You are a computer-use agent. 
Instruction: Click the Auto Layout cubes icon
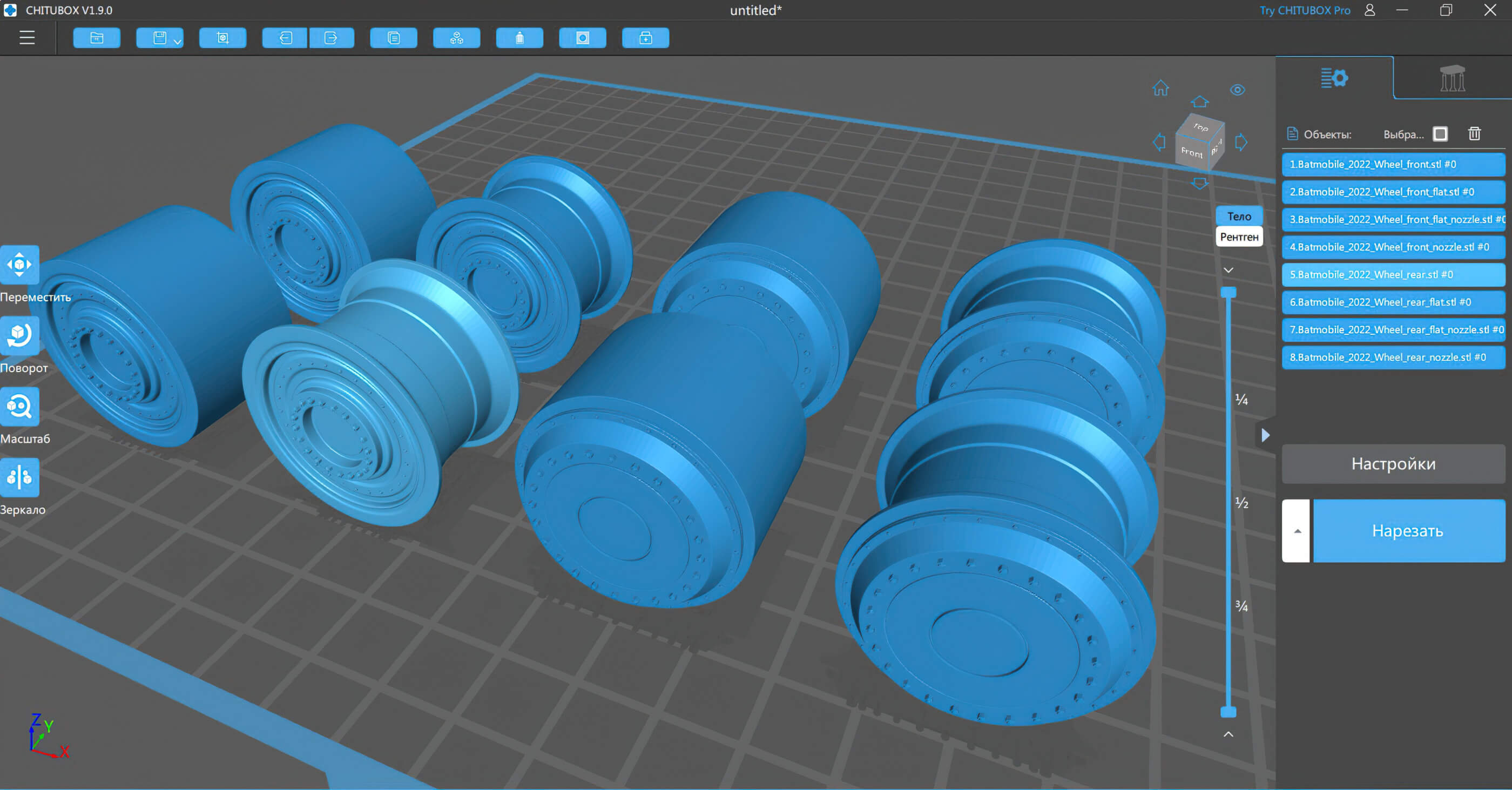coord(457,38)
